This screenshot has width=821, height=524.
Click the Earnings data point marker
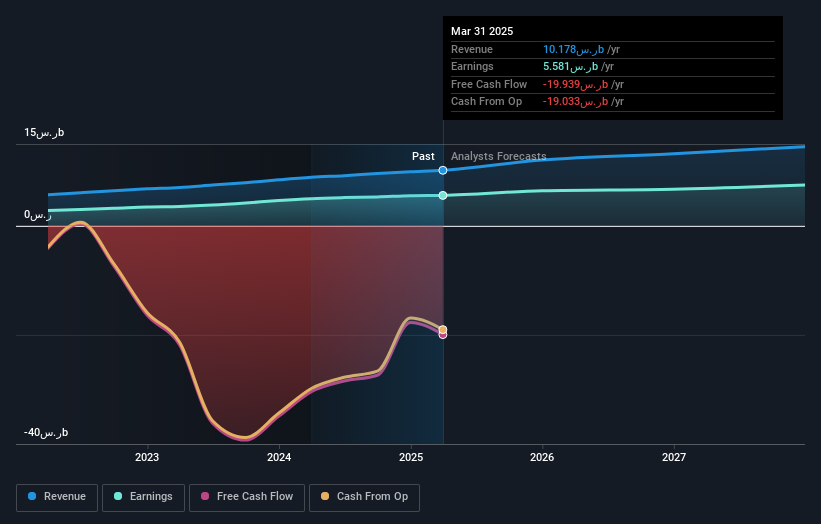(x=443, y=195)
